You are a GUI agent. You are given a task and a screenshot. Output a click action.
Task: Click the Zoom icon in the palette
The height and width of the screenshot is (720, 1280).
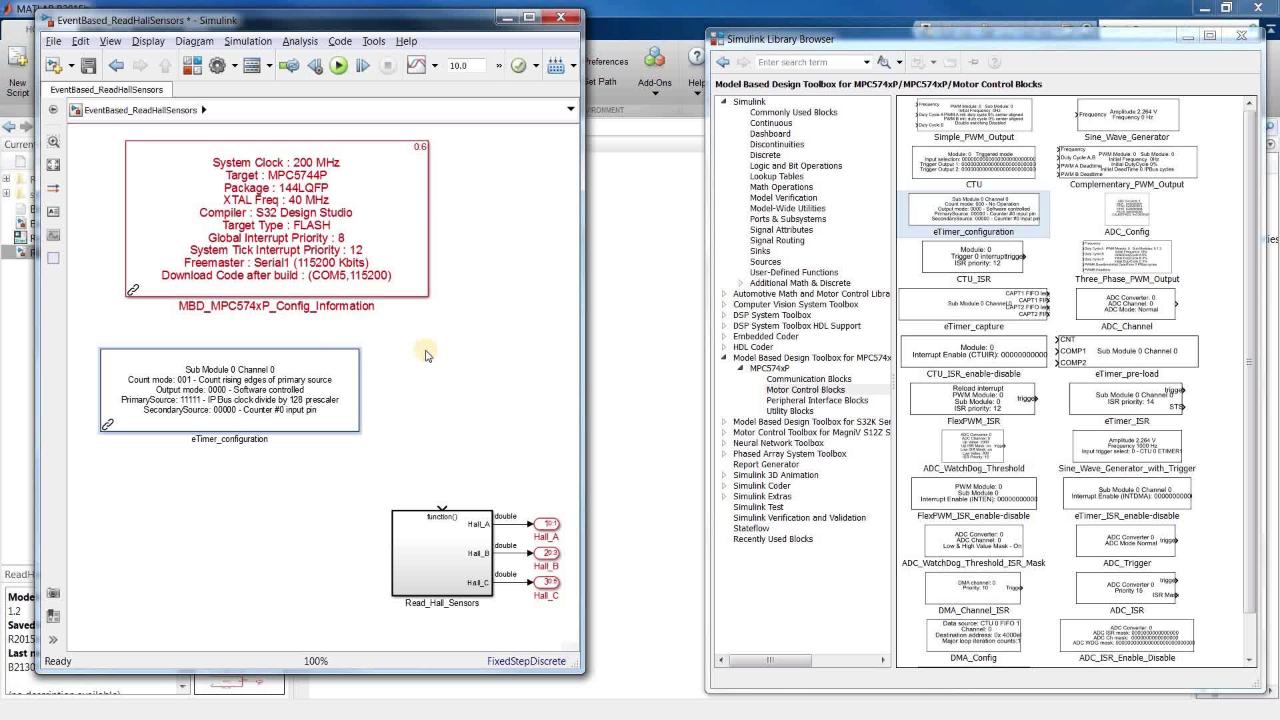53,142
